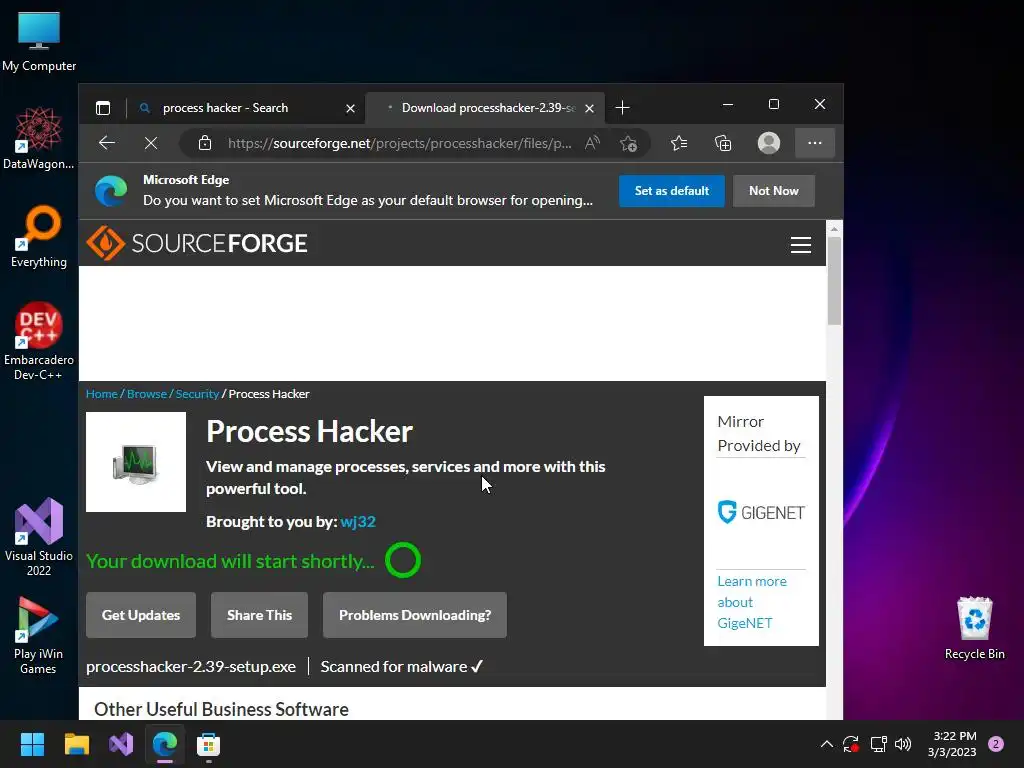This screenshot has width=1024, height=768.
Task: Close the Download processhacker tab
Action: coord(590,108)
